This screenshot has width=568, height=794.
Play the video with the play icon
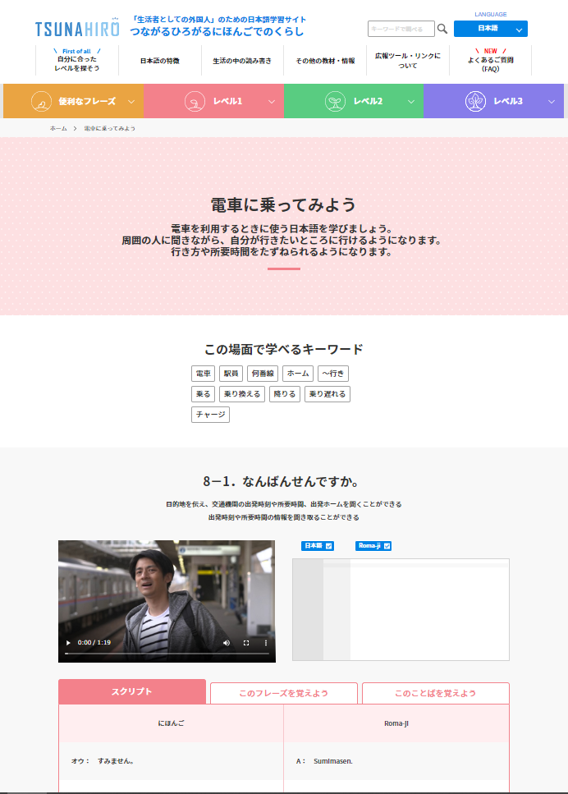tap(68, 643)
